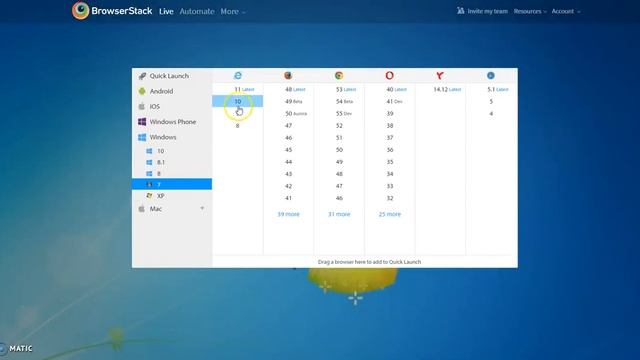Launch Opera 32

point(390,198)
